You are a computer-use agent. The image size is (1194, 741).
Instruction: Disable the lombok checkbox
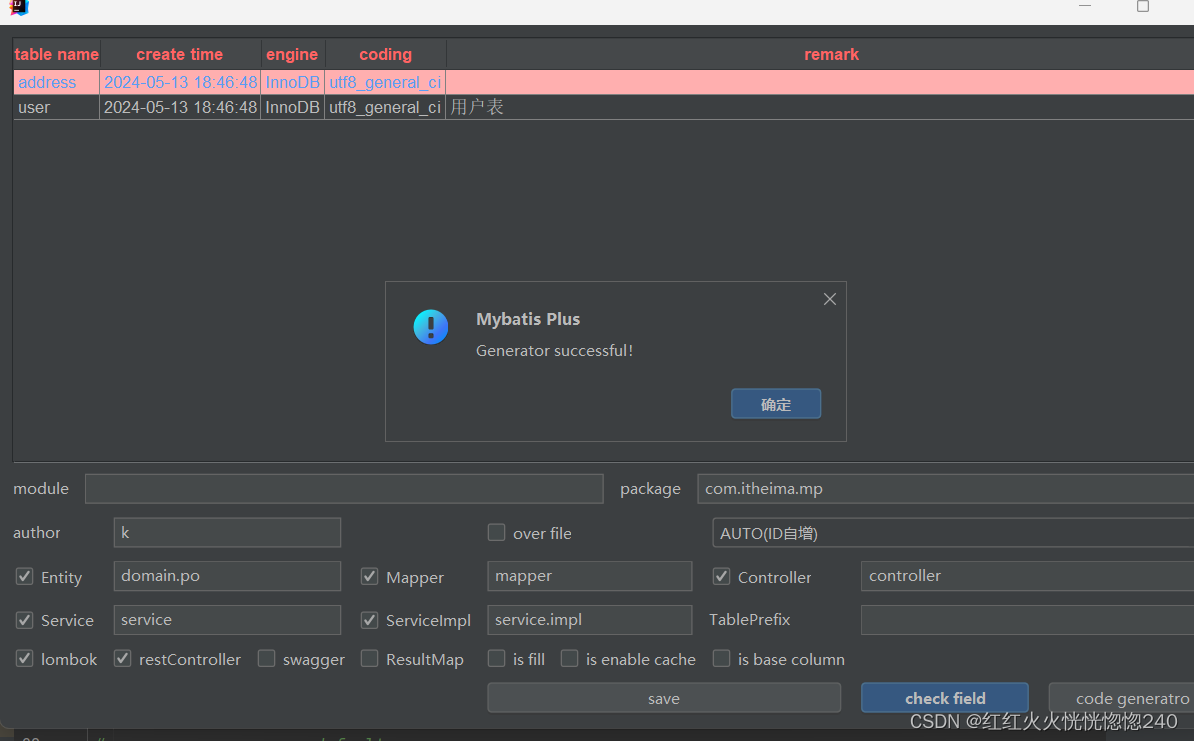click(24, 659)
